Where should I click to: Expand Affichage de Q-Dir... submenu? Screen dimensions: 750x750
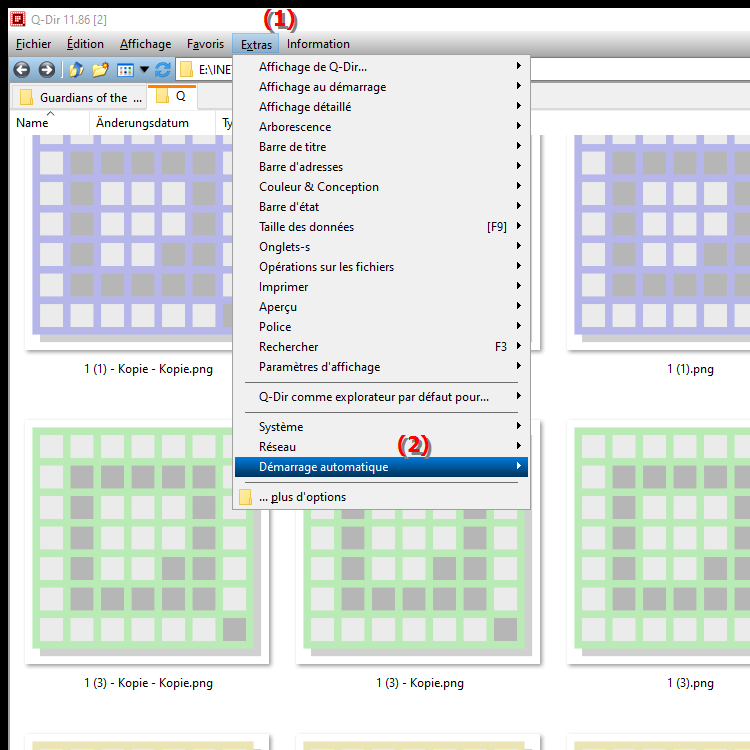pyautogui.click(x=381, y=66)
